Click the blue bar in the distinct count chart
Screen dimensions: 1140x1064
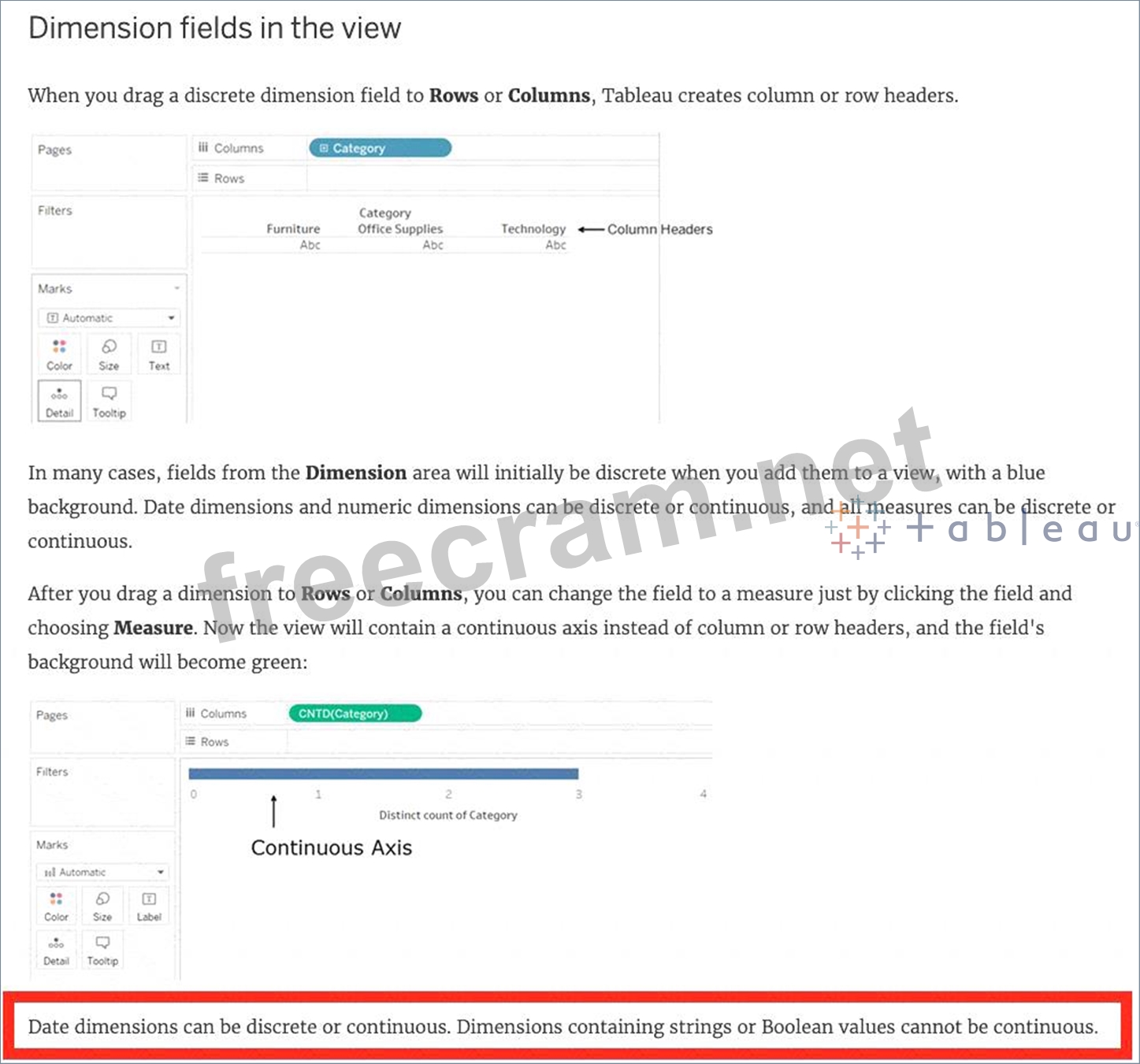384,774
